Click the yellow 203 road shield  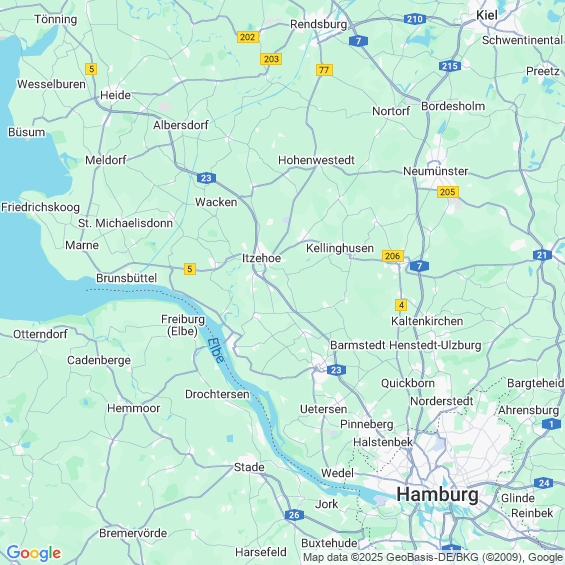(x=271, y=59)
